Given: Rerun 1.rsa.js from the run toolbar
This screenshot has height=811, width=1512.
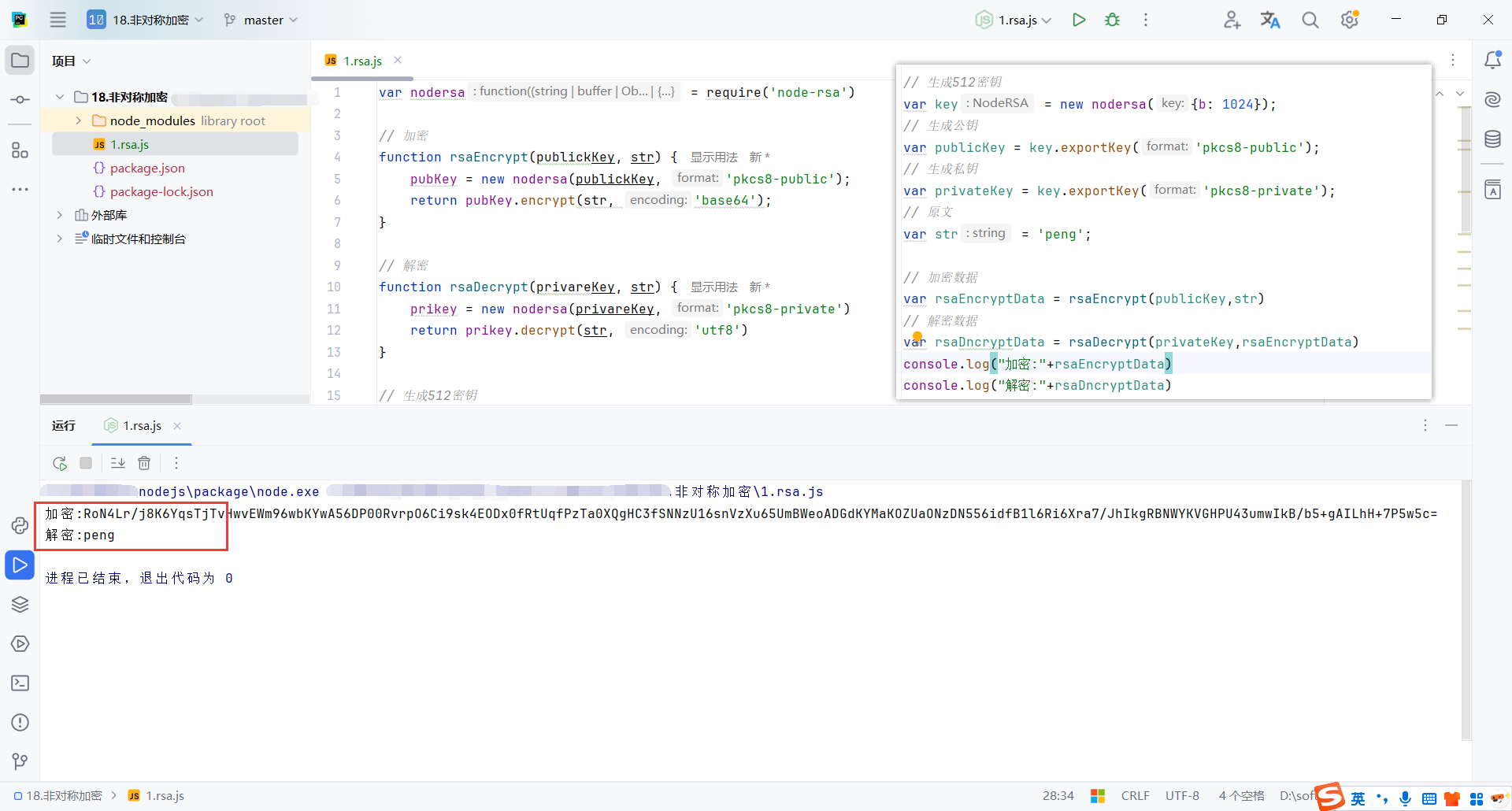Looking at the screenshot, I should click(x=60, y=463).
